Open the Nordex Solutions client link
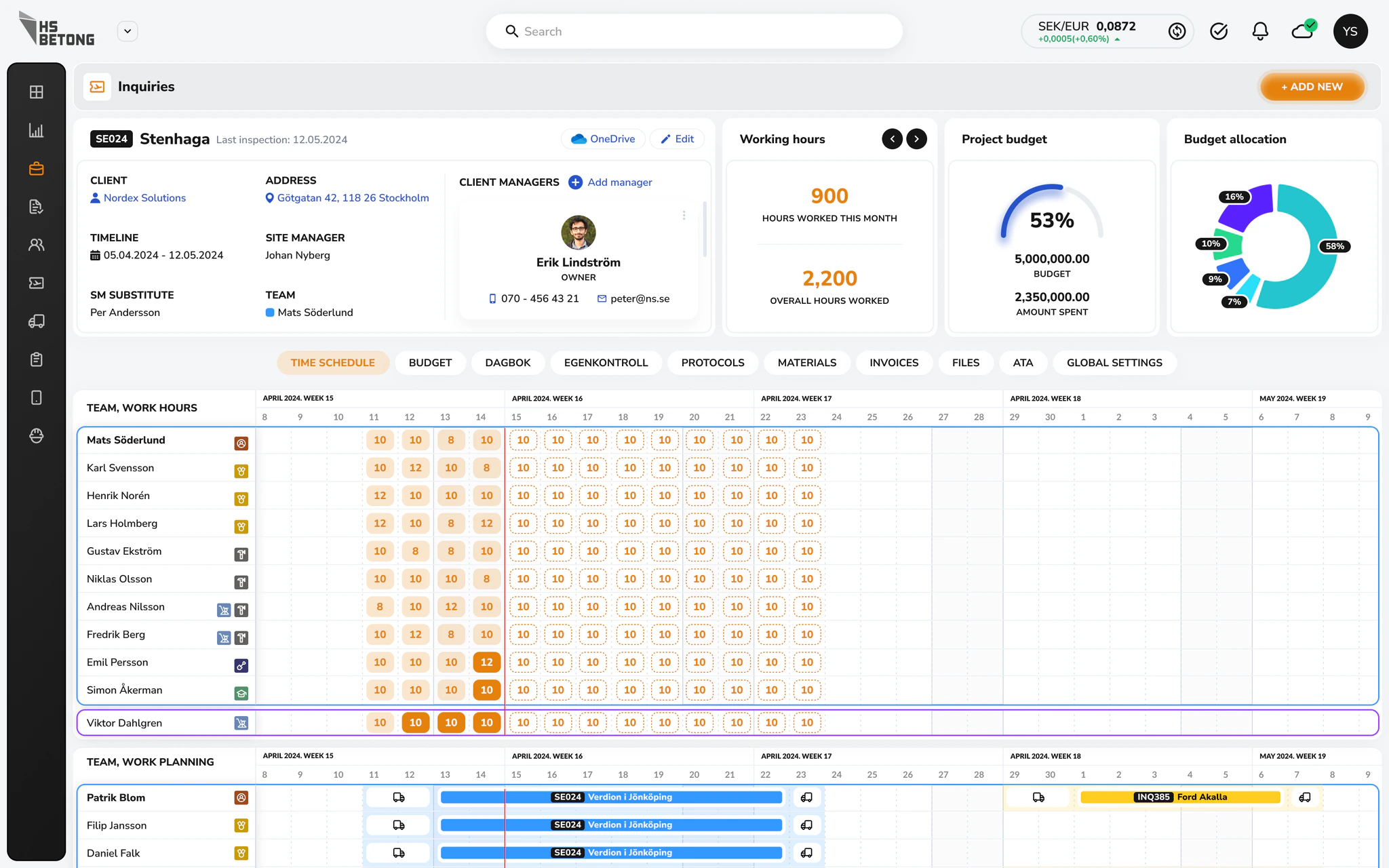The width and height of the screenshot is (1389, 868). [138, 198]
